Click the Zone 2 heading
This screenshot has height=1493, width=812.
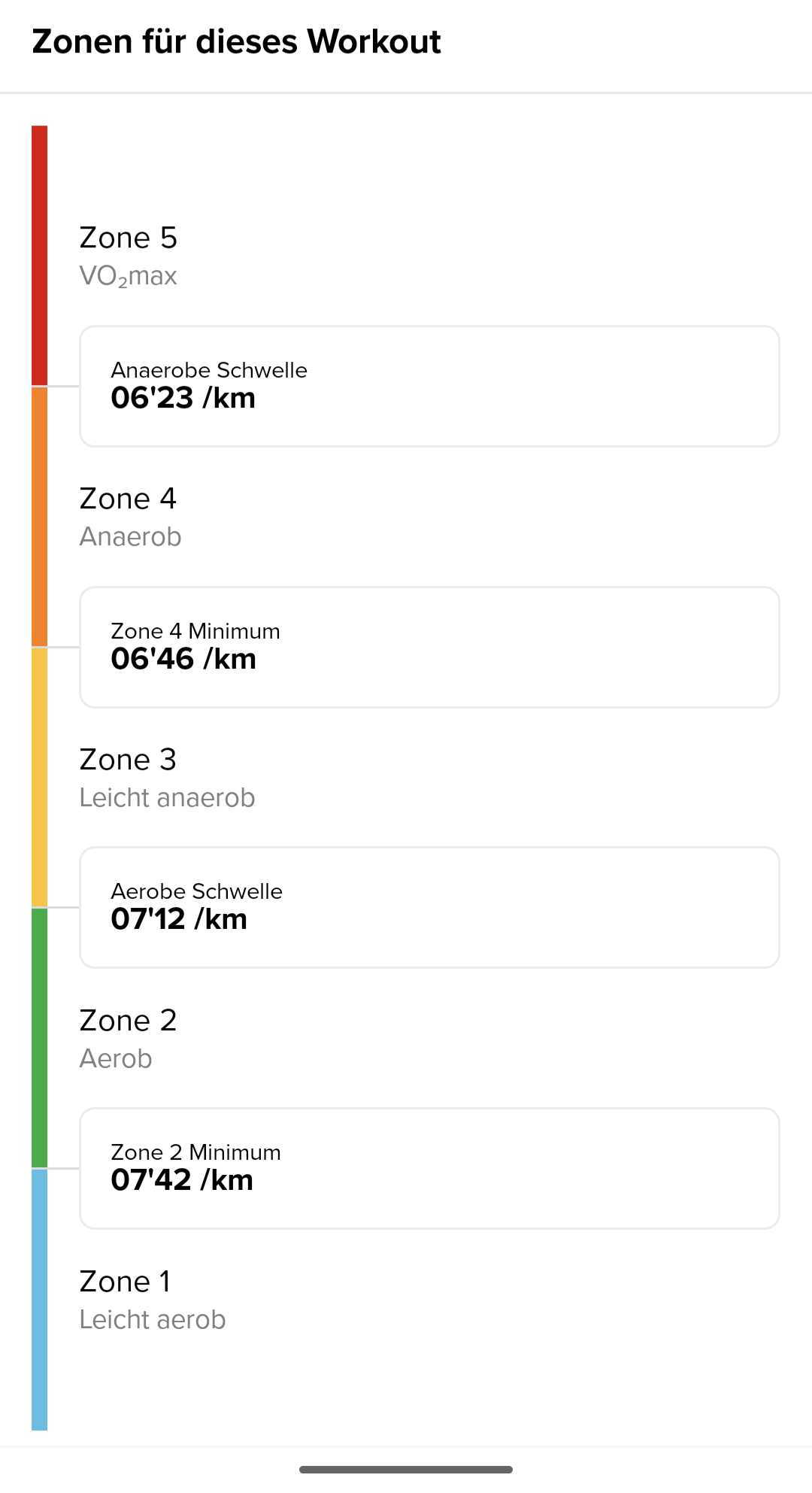128,1021
